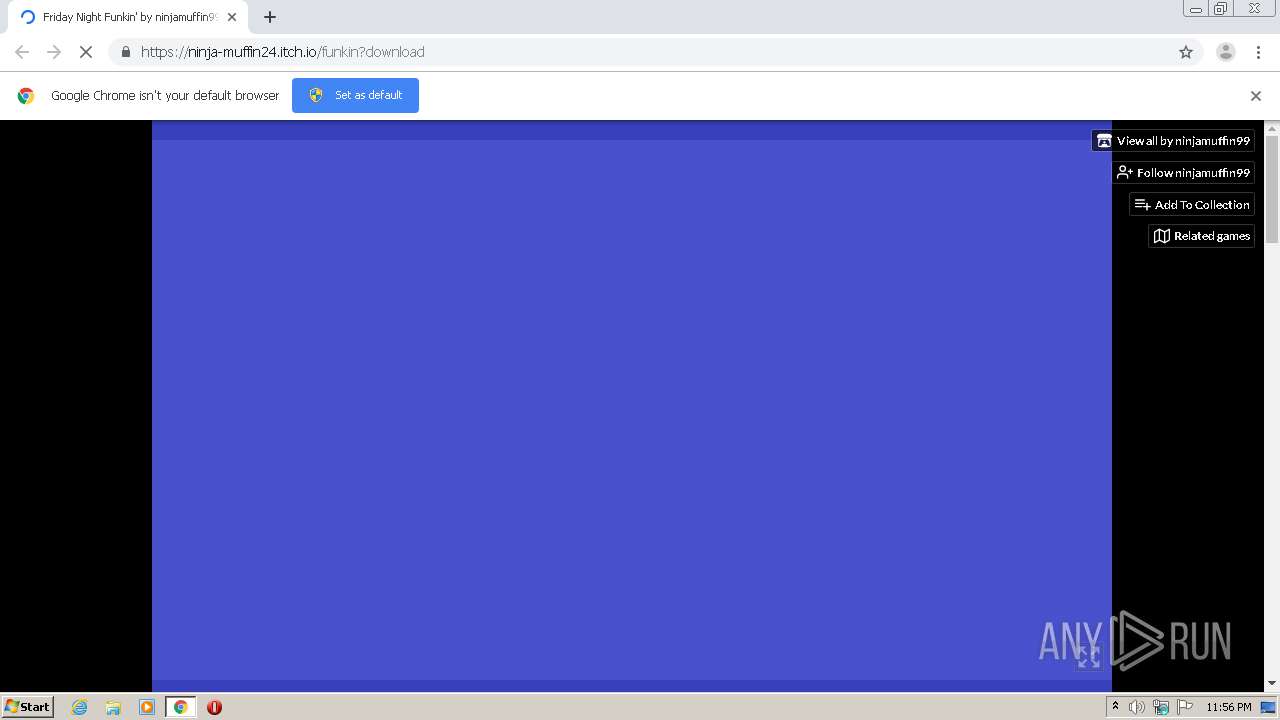Viewport: 1280px width, 720px height.
Task: Launch Internet Explorer from the taskbar
Action: [x=80, y=707]
